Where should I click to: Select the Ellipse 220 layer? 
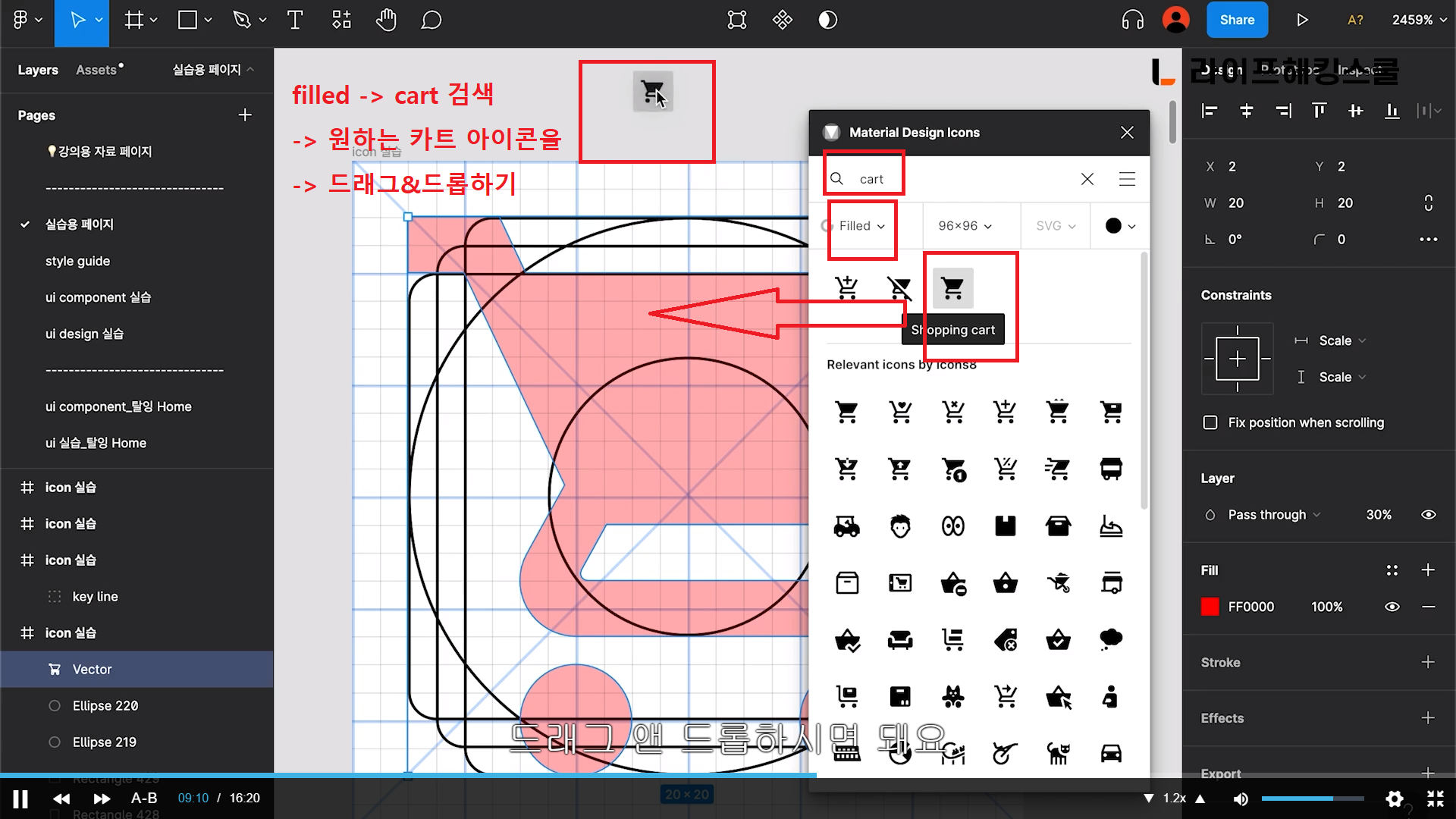[x=105, y=706]
